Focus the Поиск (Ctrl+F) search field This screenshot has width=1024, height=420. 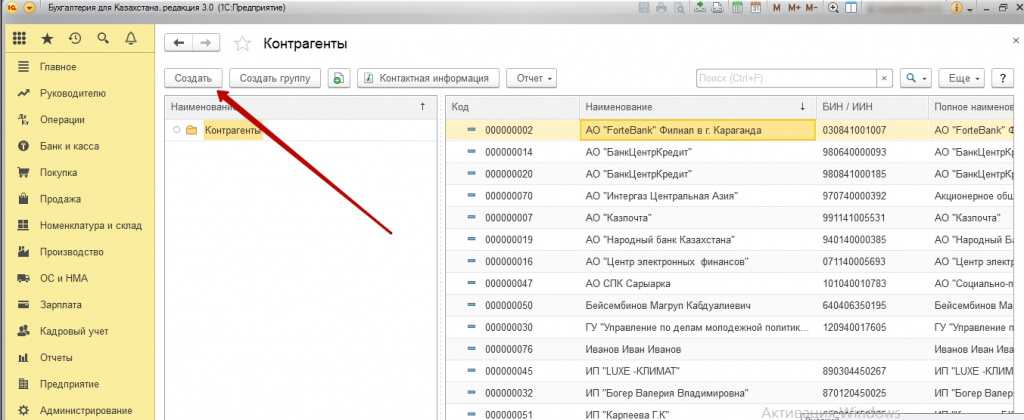(786, 78)
